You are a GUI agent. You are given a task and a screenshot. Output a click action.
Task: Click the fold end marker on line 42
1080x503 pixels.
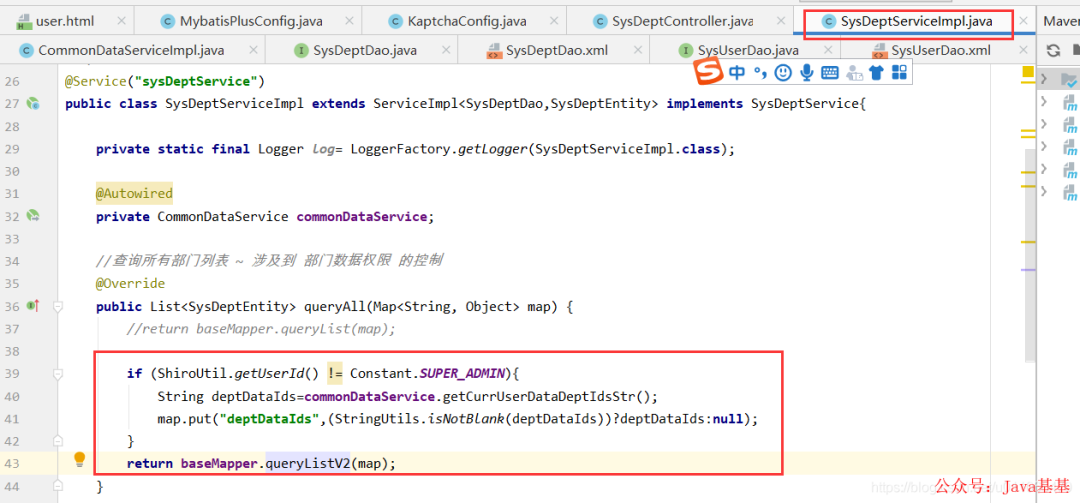(59, 440)
